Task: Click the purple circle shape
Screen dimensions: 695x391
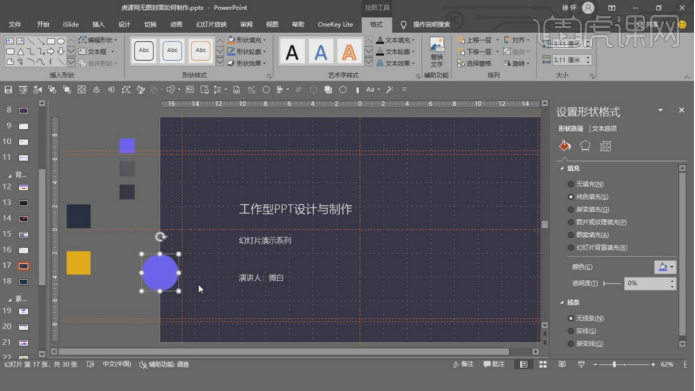Action: (160, 273)
